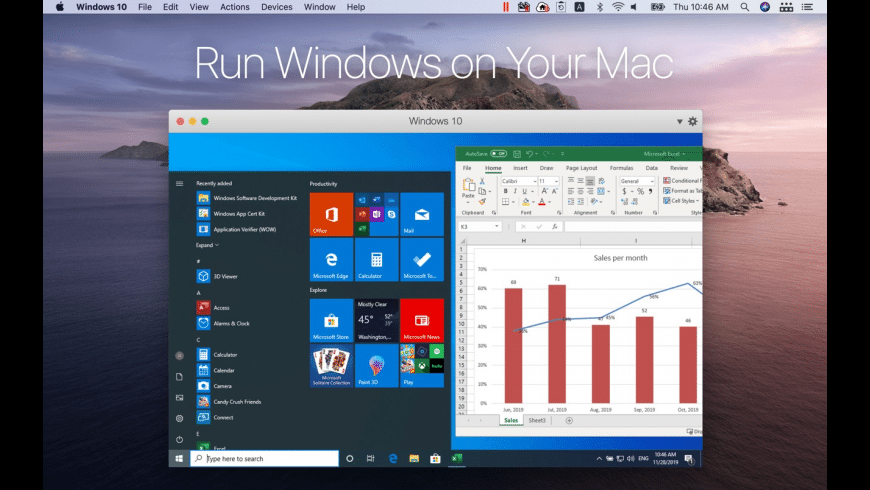Click the Wrap Text icon in Alignment group

(x=601, y=181)
